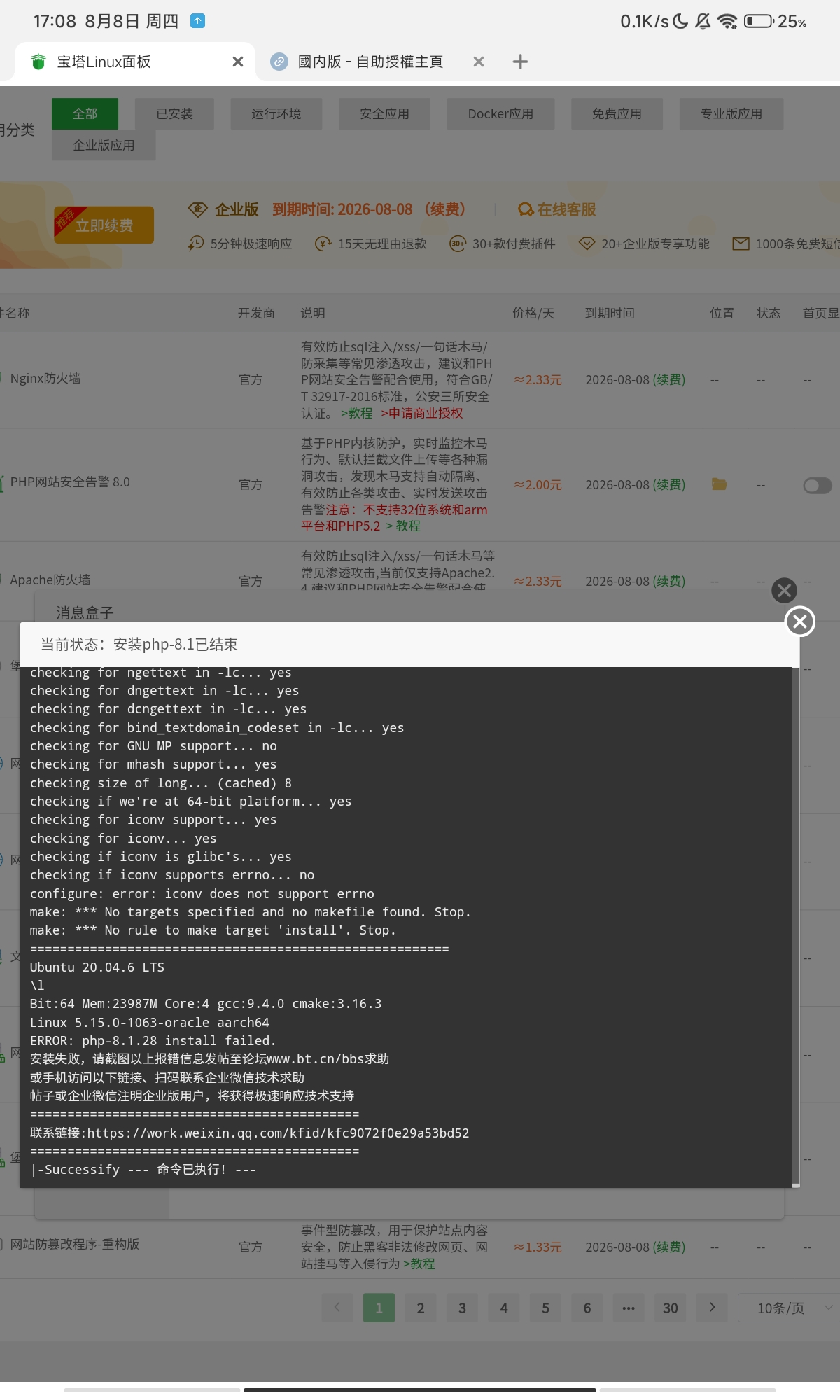The height and width of the screenshot is (1400, 840).
Task: Click the battery status icon
Action: pos(759,21)
